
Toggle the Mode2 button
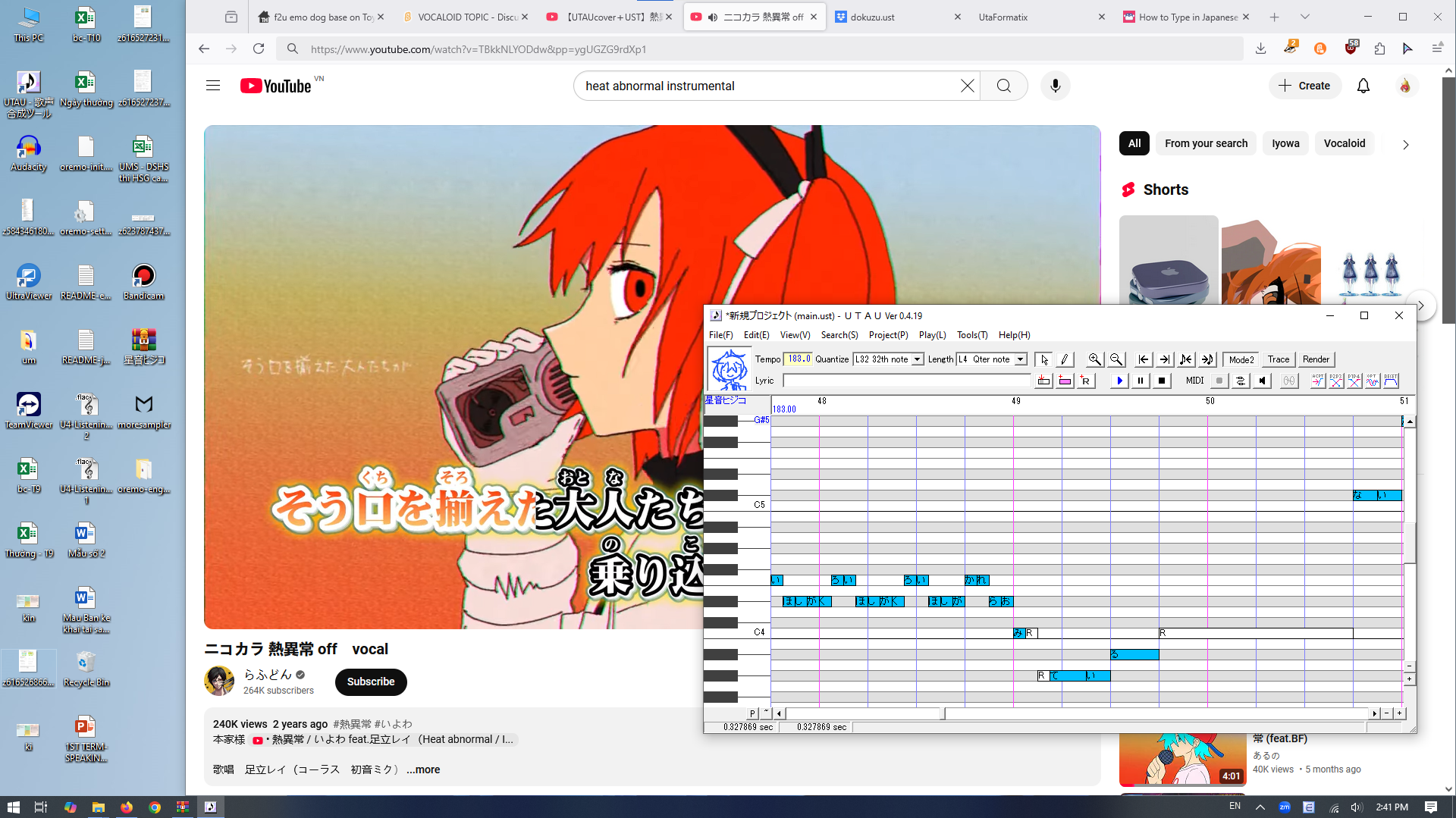pos(1241,359)
